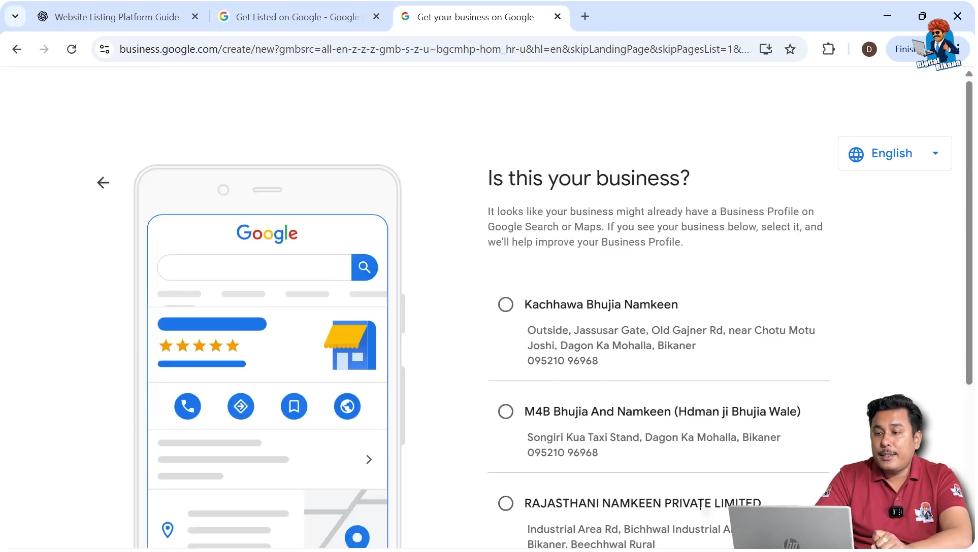This screenshot has width=978, height=552.
Task: Open site information icon in address bar
Action: point(105,49)
